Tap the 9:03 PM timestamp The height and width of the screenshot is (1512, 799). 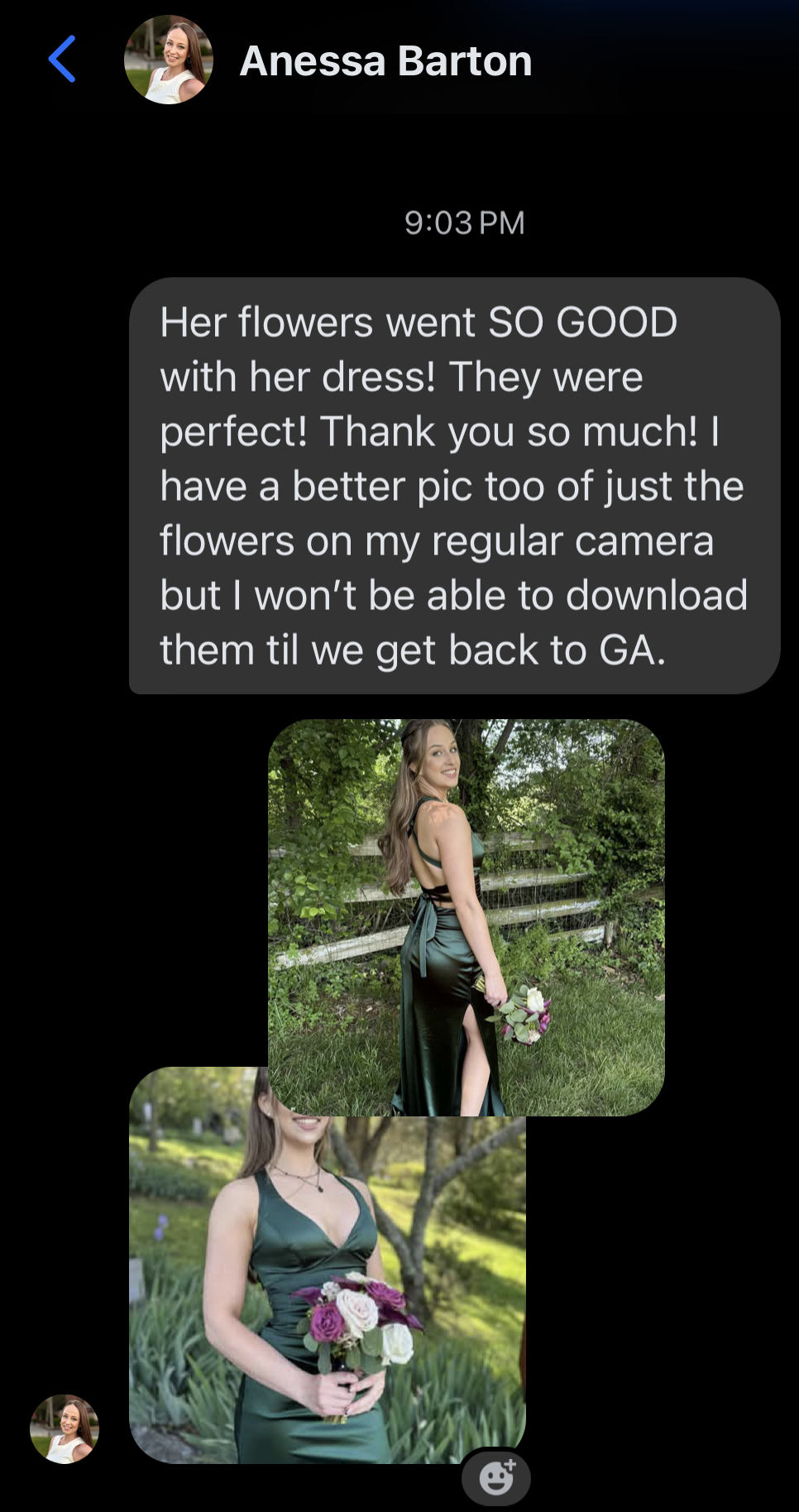point(464,223)
